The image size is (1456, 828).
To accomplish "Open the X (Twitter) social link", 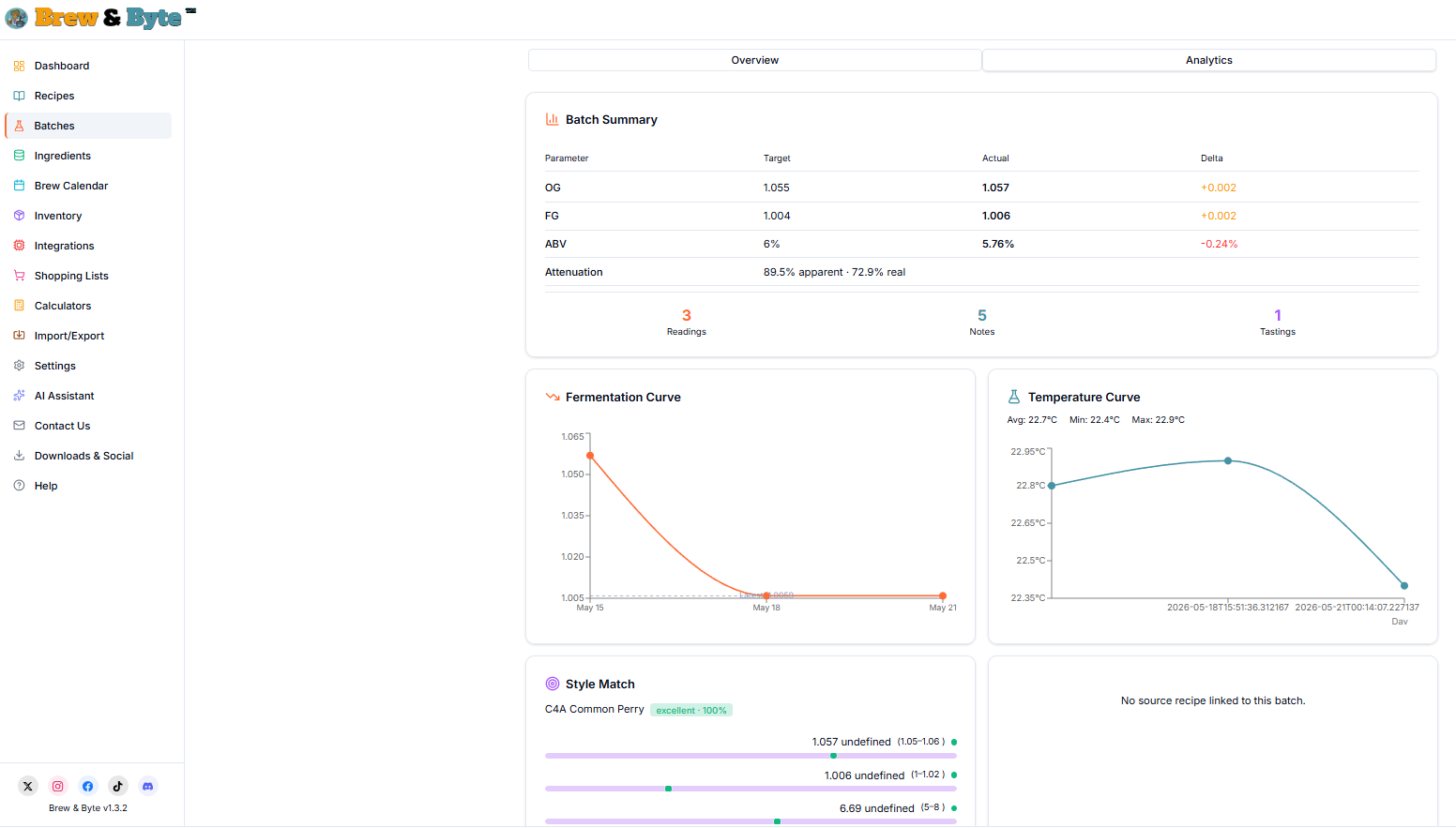I will pyautogui.click(x=28, y=787).
